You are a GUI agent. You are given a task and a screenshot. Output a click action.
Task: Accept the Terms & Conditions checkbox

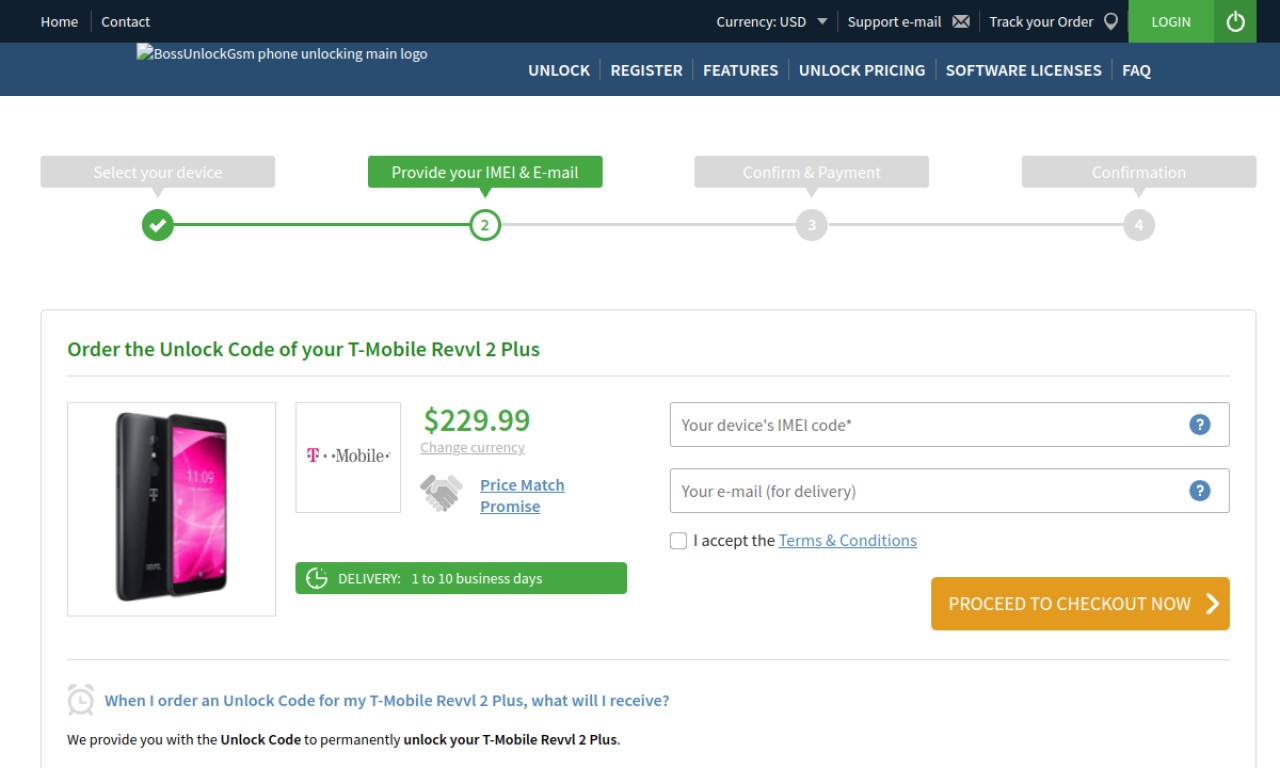point(678,541)
